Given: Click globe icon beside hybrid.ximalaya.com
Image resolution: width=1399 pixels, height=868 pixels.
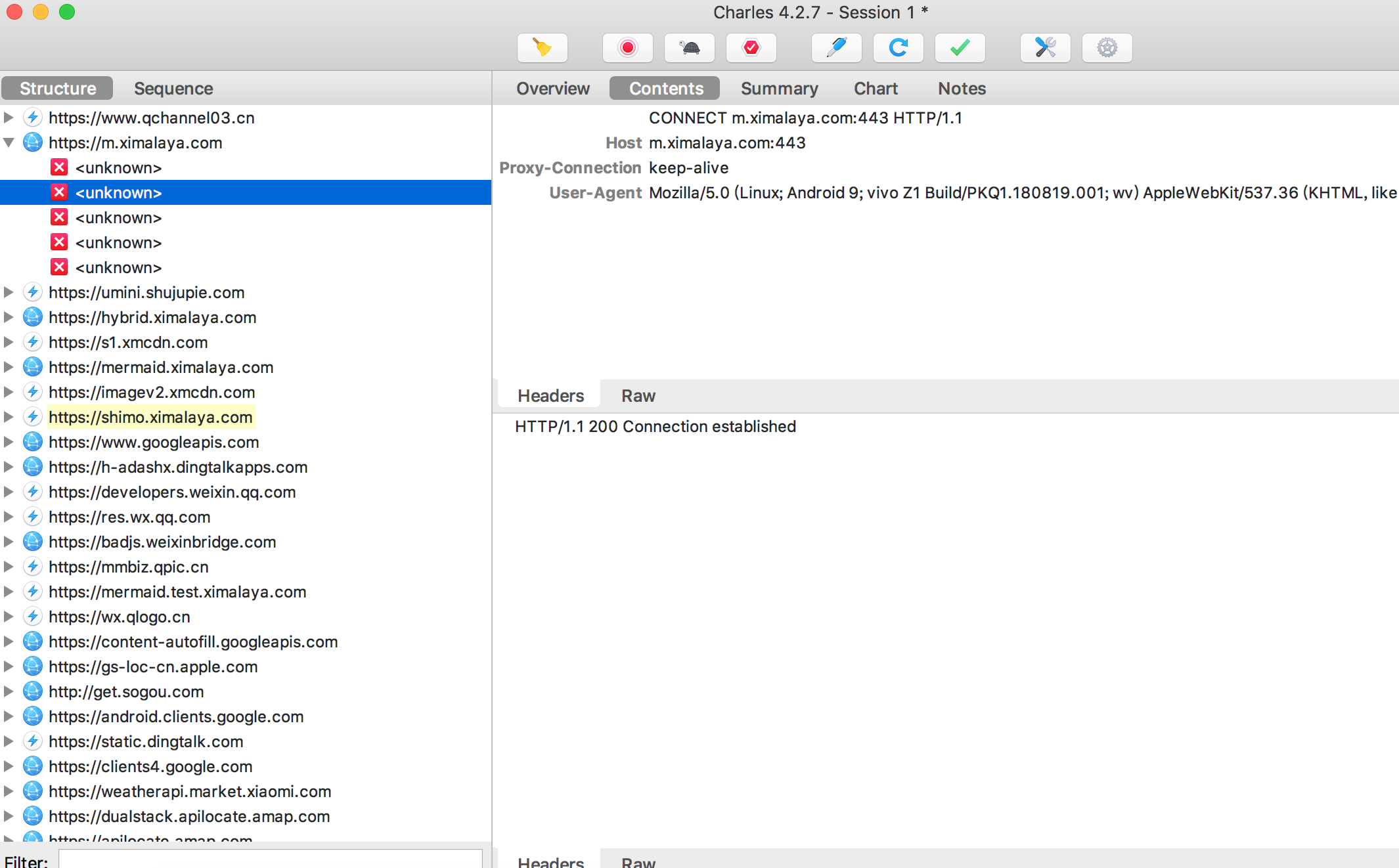Looking at the screenshot, I should point(32,317).
